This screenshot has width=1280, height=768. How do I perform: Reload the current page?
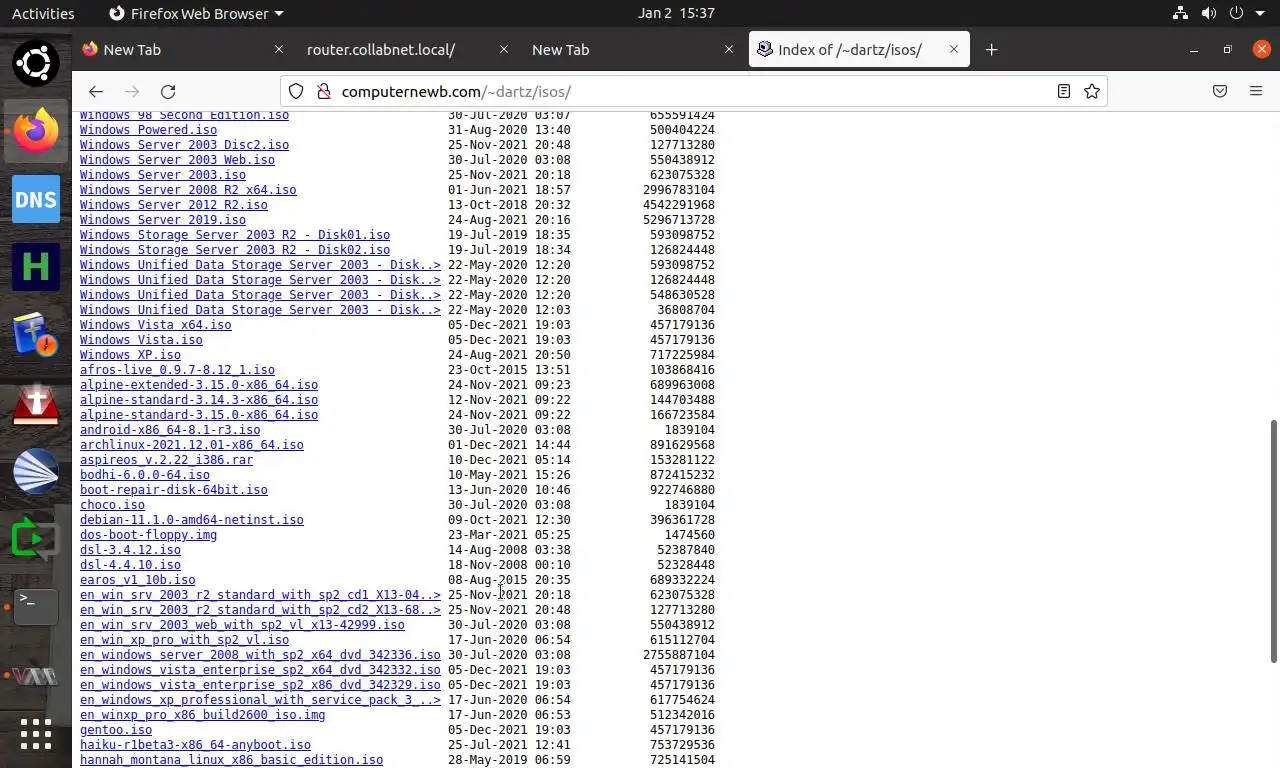[x=168, y=91]
